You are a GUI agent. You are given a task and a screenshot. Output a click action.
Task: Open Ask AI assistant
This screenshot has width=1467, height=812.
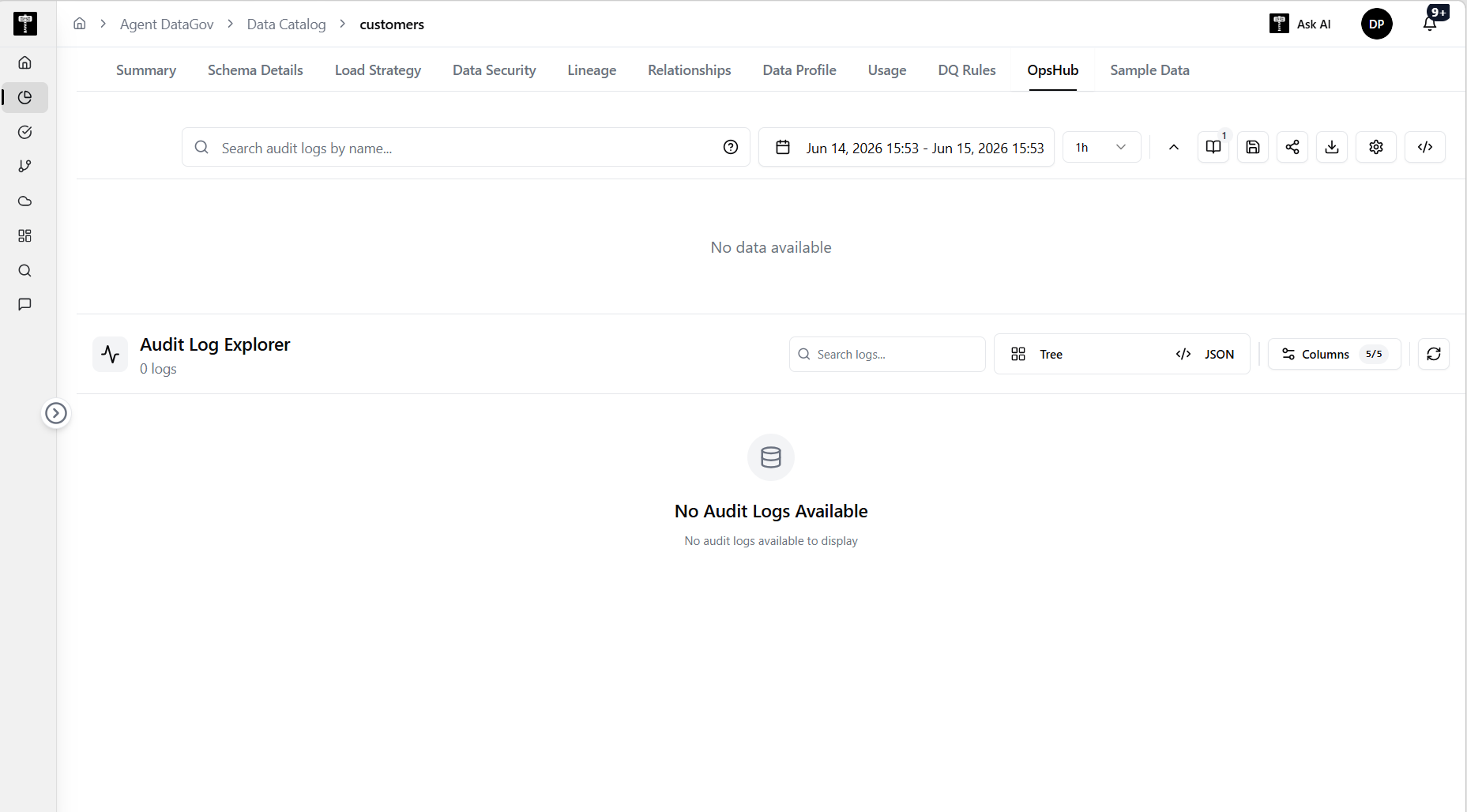tap(1300, 24)
